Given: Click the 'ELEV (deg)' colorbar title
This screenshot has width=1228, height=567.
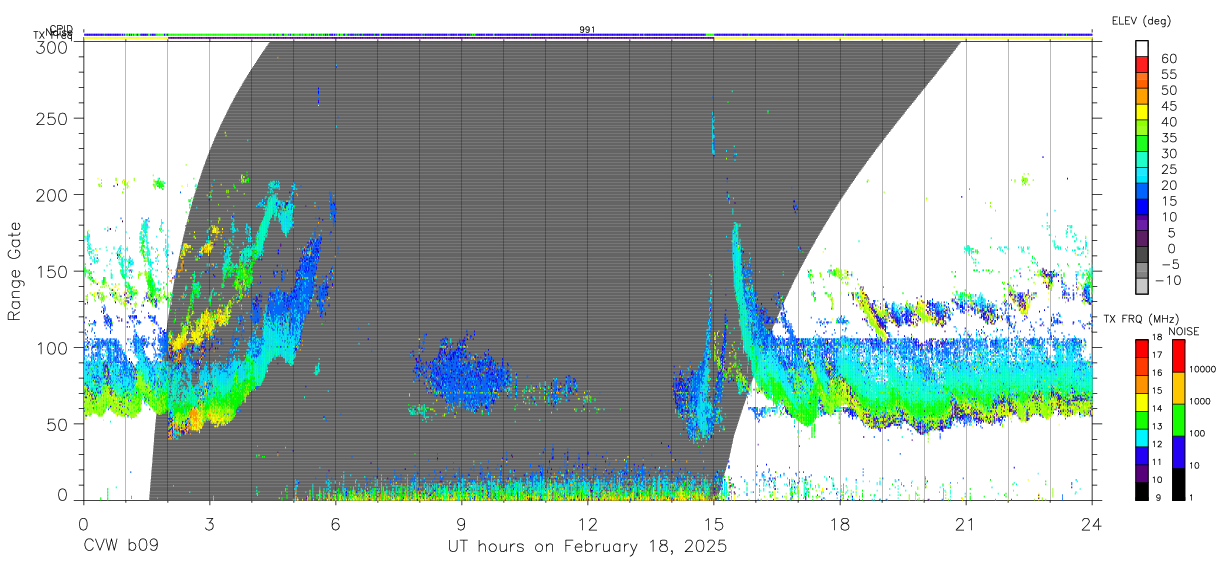Looking at the screenshot, I should pyautogui.click(x=1141, y=21).
